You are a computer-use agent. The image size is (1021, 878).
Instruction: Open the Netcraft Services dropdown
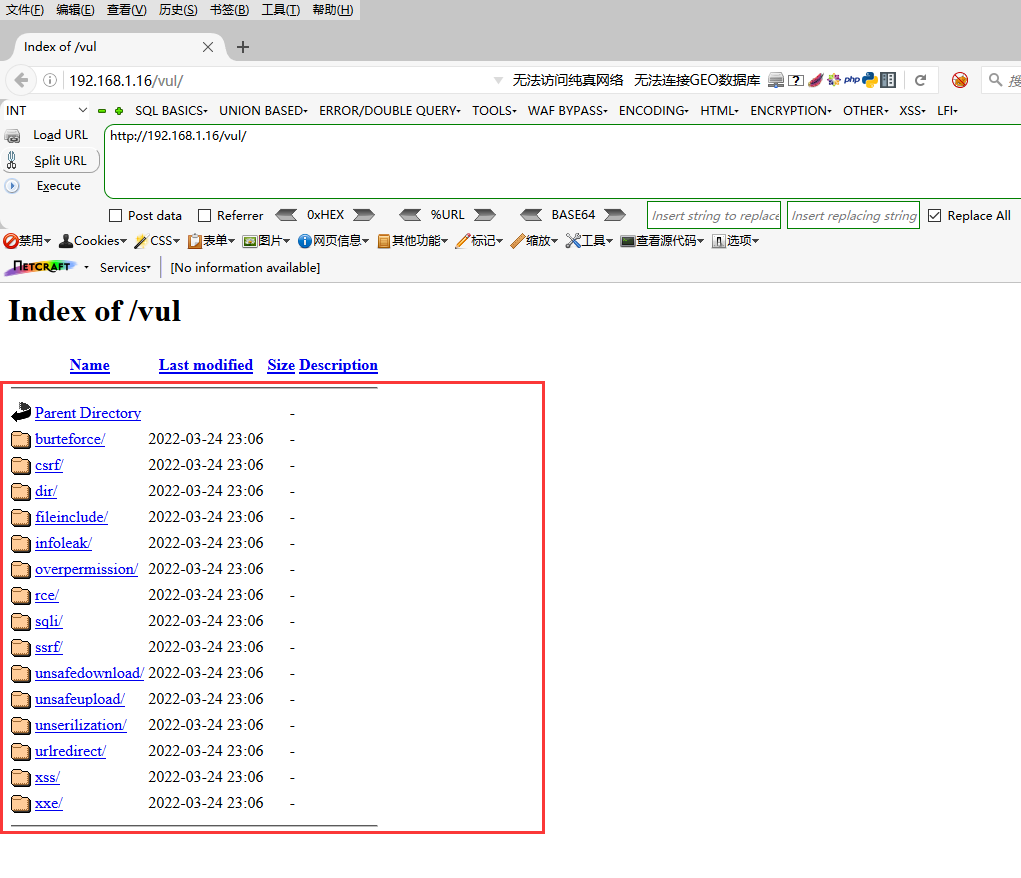click(125, 268)
